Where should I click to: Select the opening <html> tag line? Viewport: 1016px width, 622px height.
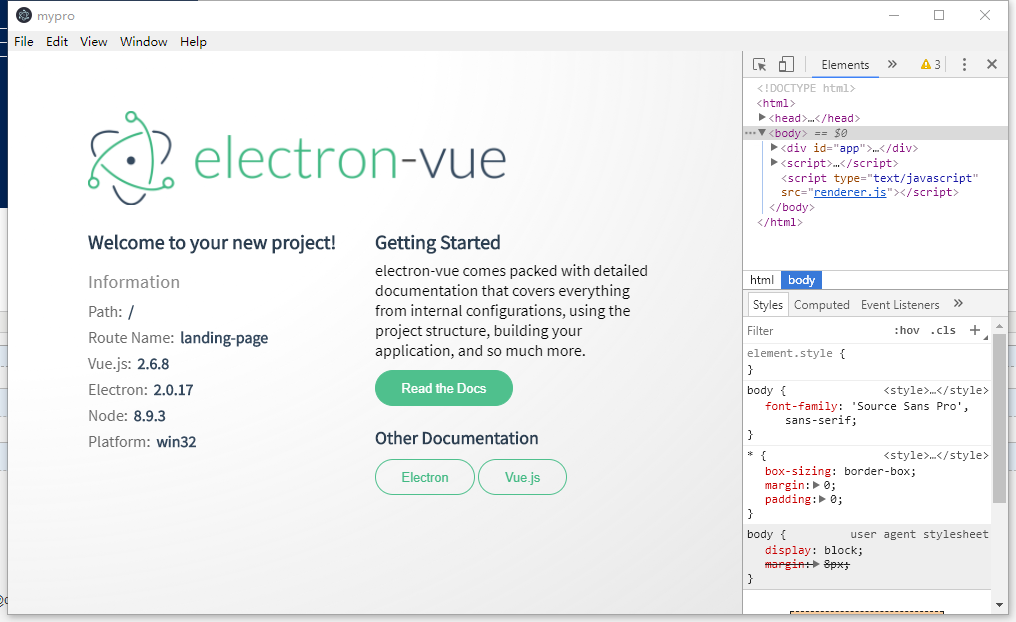(x=776, y=103)
